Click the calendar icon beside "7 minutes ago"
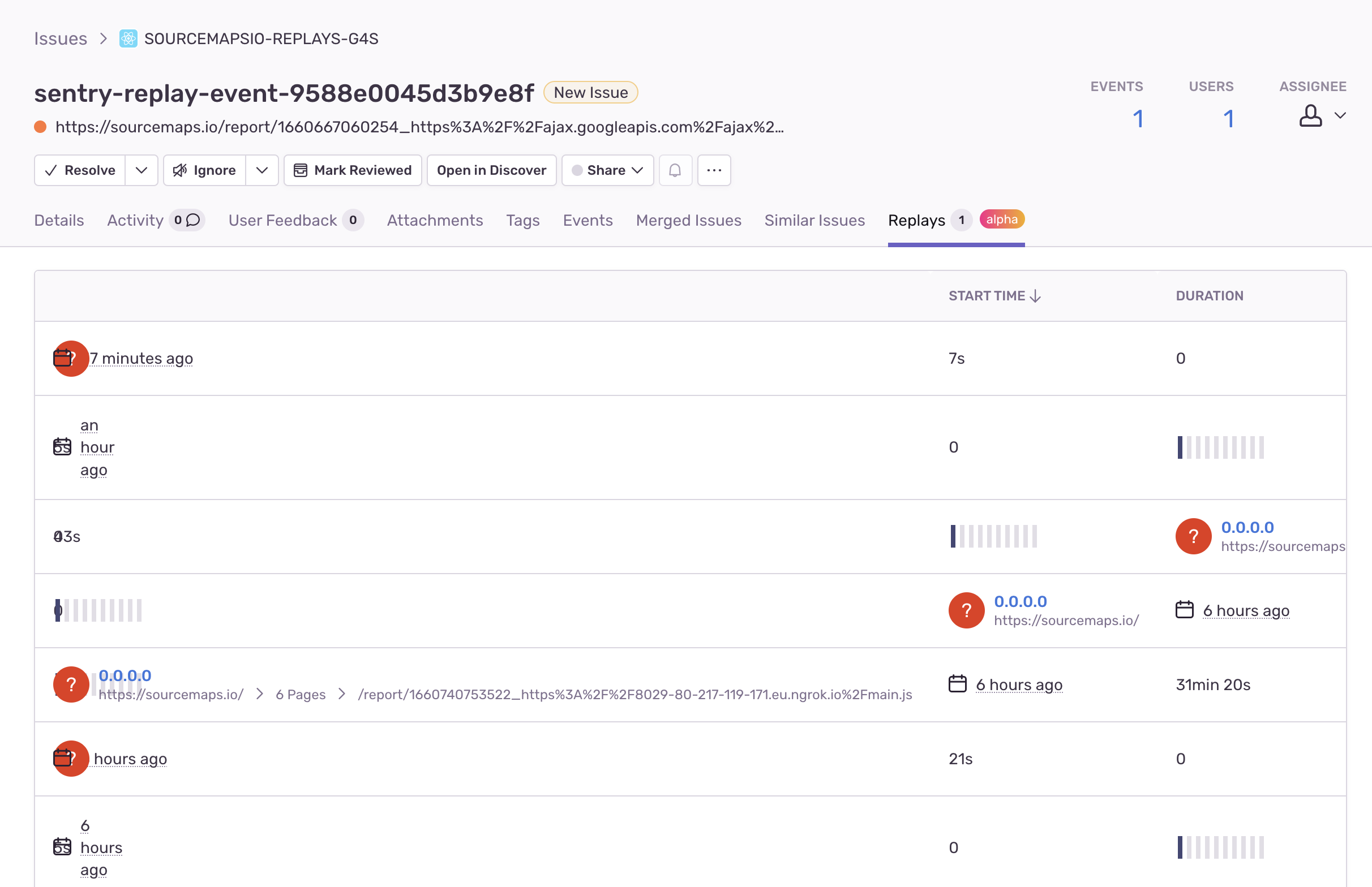1372x887 pixels. pyautogui.click(x=63, y=358)
